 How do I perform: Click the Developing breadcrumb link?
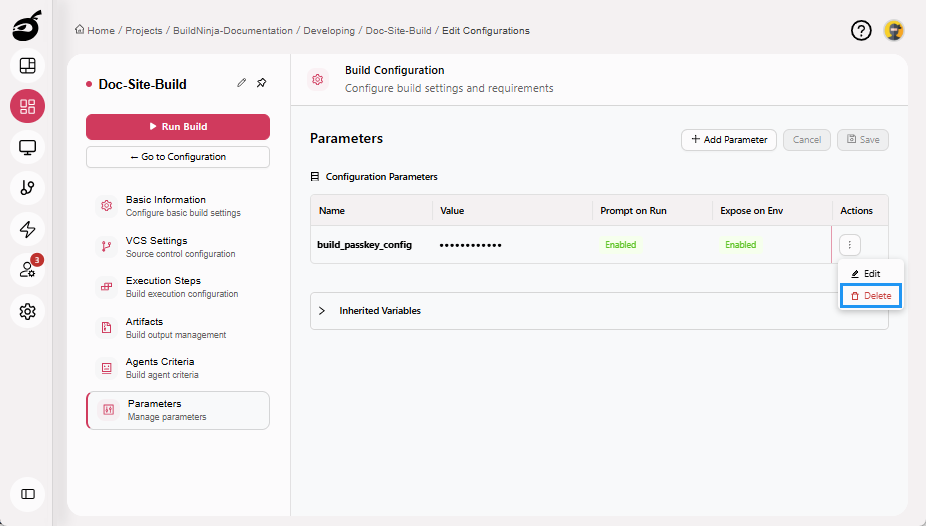click(x=329, y=31)
